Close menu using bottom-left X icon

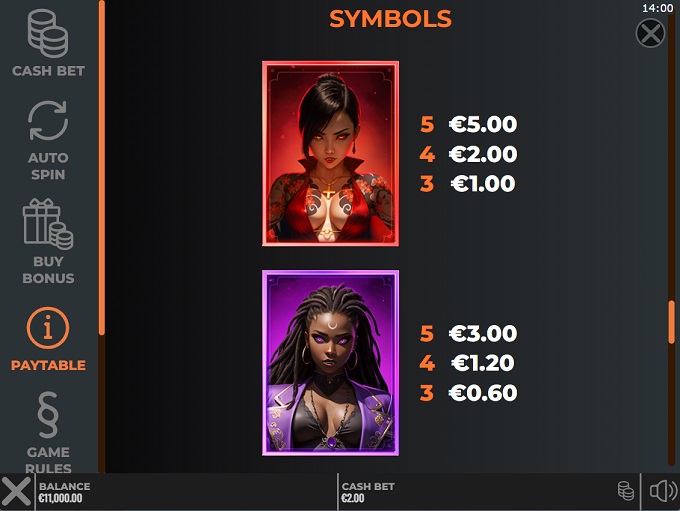tap(16, 491)
